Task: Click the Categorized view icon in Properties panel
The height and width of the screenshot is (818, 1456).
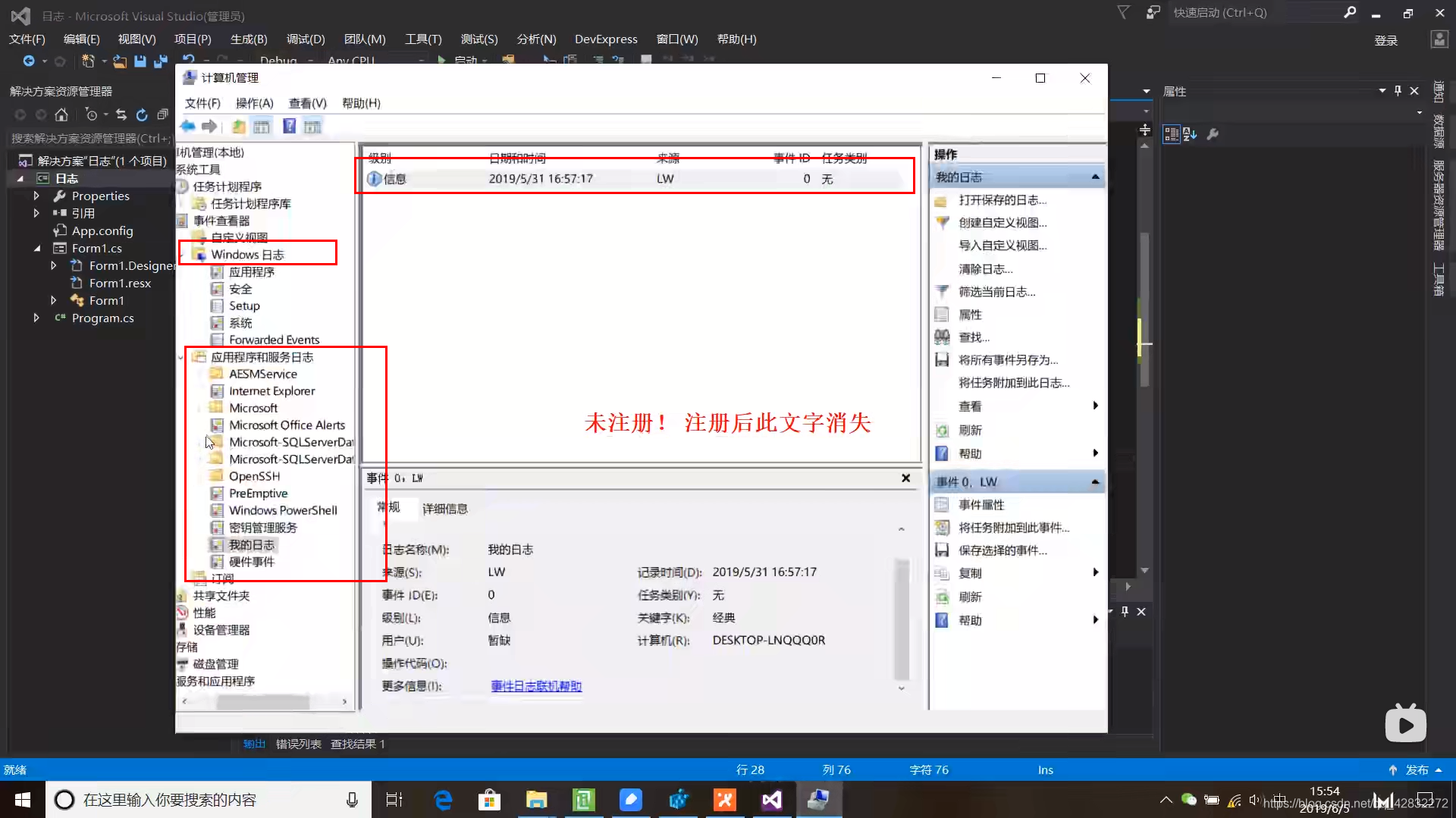Action: [x=1172, y=134]
